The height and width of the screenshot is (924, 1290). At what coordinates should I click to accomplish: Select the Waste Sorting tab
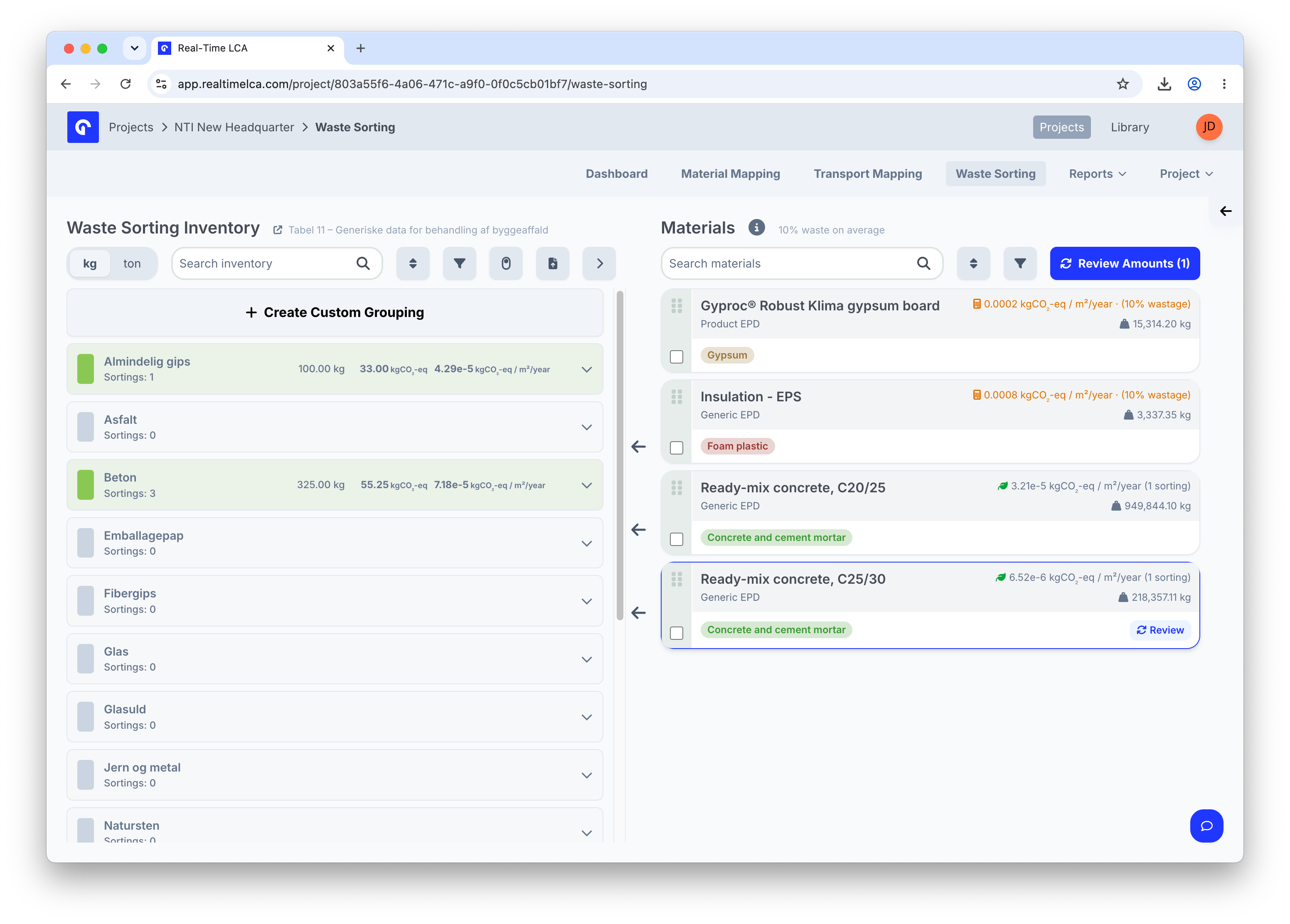coord(995,173)
